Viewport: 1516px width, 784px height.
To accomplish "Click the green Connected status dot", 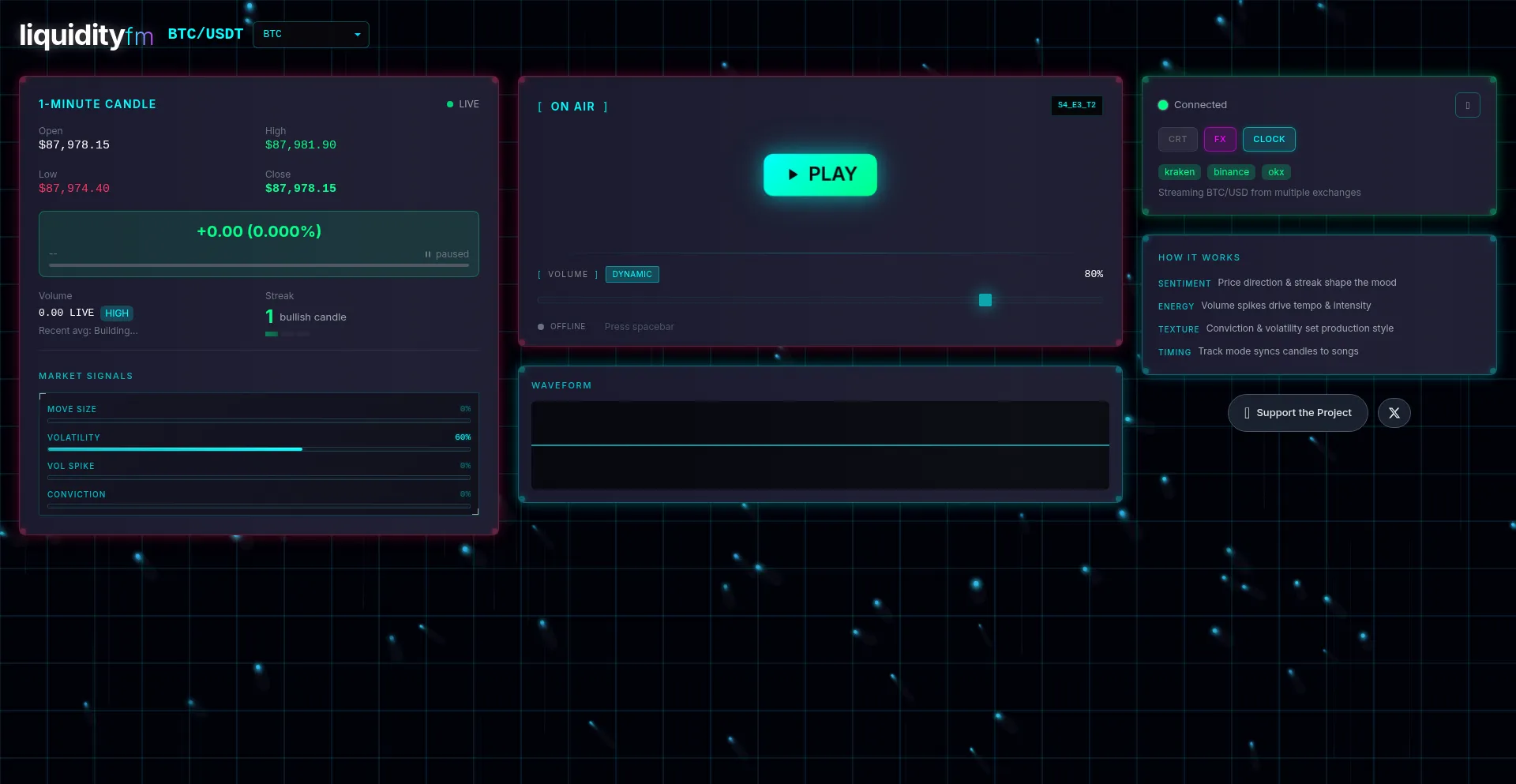I will tap(1163, 105).
